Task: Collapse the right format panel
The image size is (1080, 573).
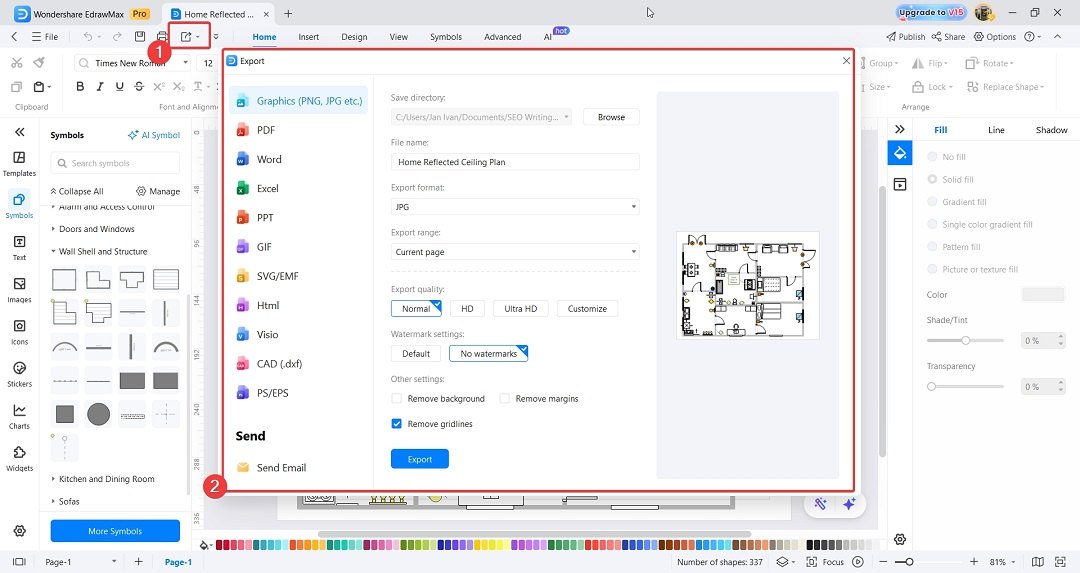Action: [x=900, y=129]
